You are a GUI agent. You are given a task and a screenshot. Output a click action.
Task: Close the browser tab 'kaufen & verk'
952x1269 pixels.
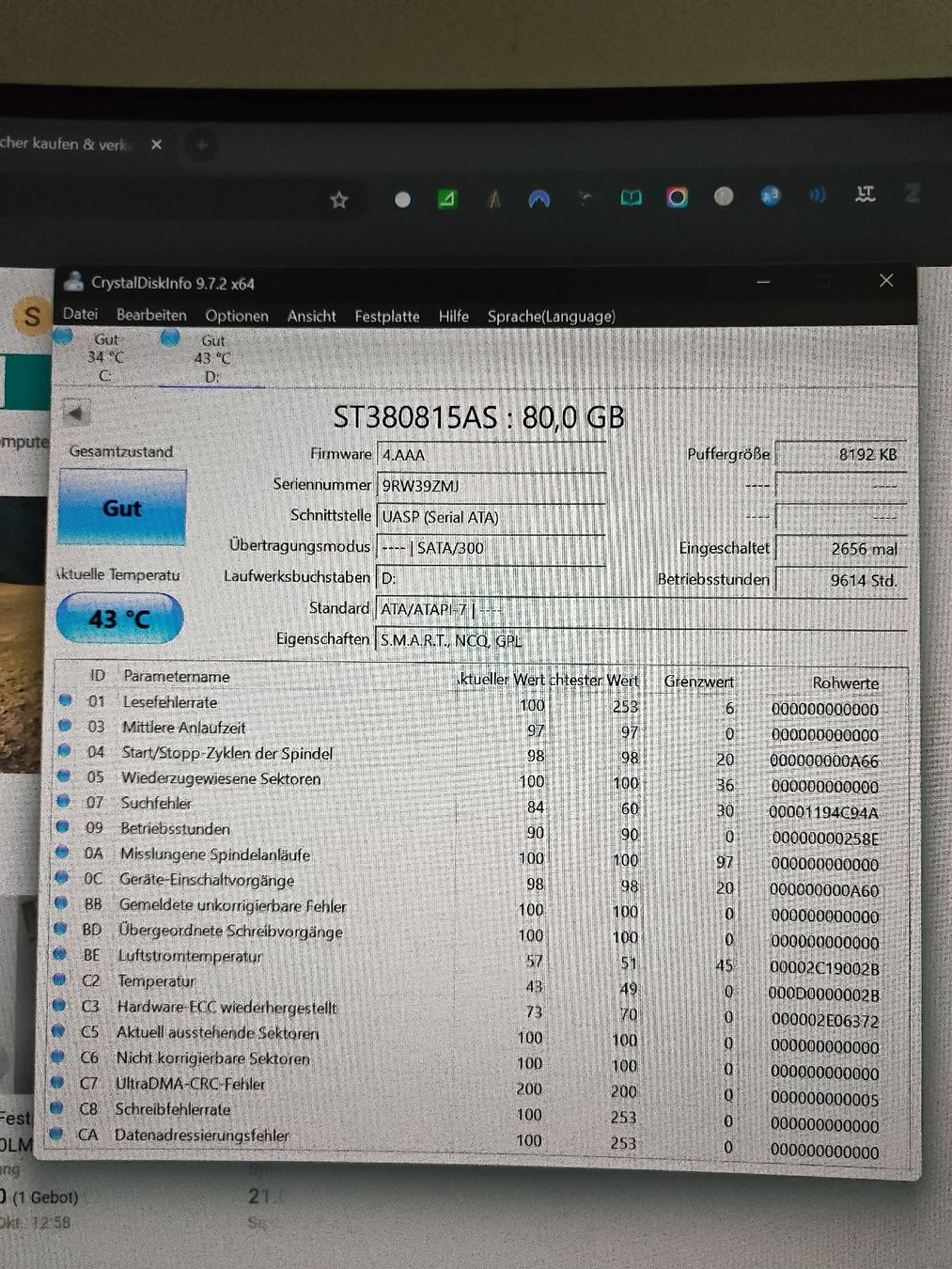pyautogui.click(x=157, y=144)
